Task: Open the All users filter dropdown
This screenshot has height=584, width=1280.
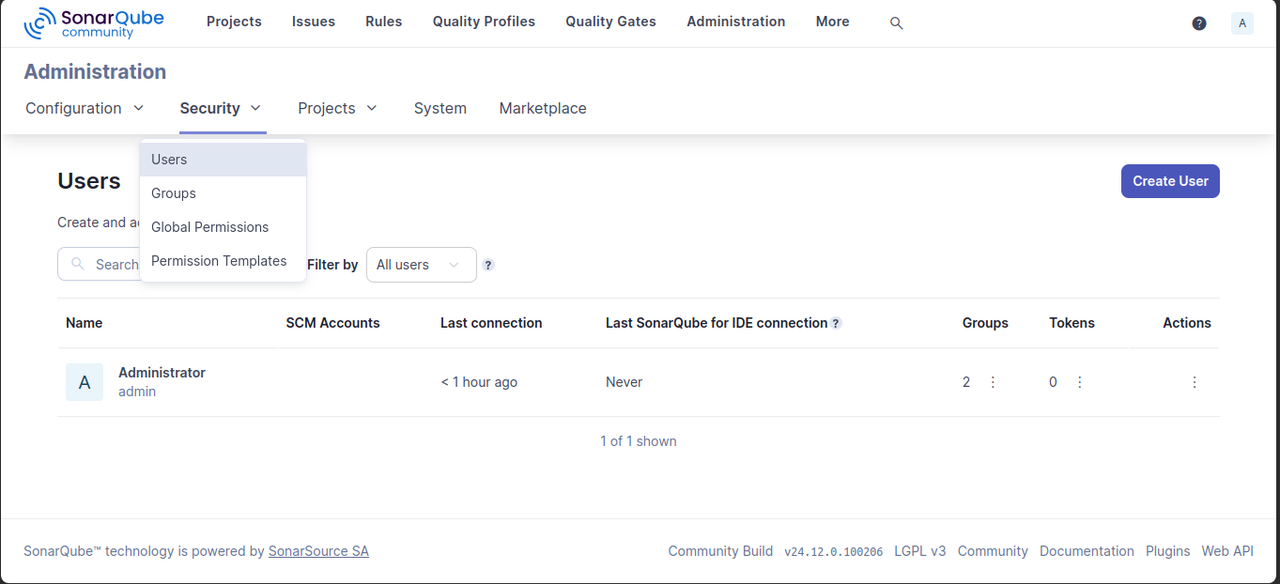Action: 421,265
